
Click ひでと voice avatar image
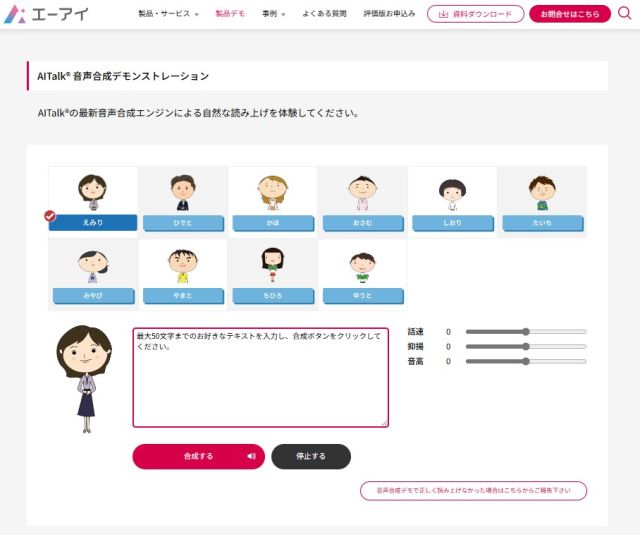[183, 192]
